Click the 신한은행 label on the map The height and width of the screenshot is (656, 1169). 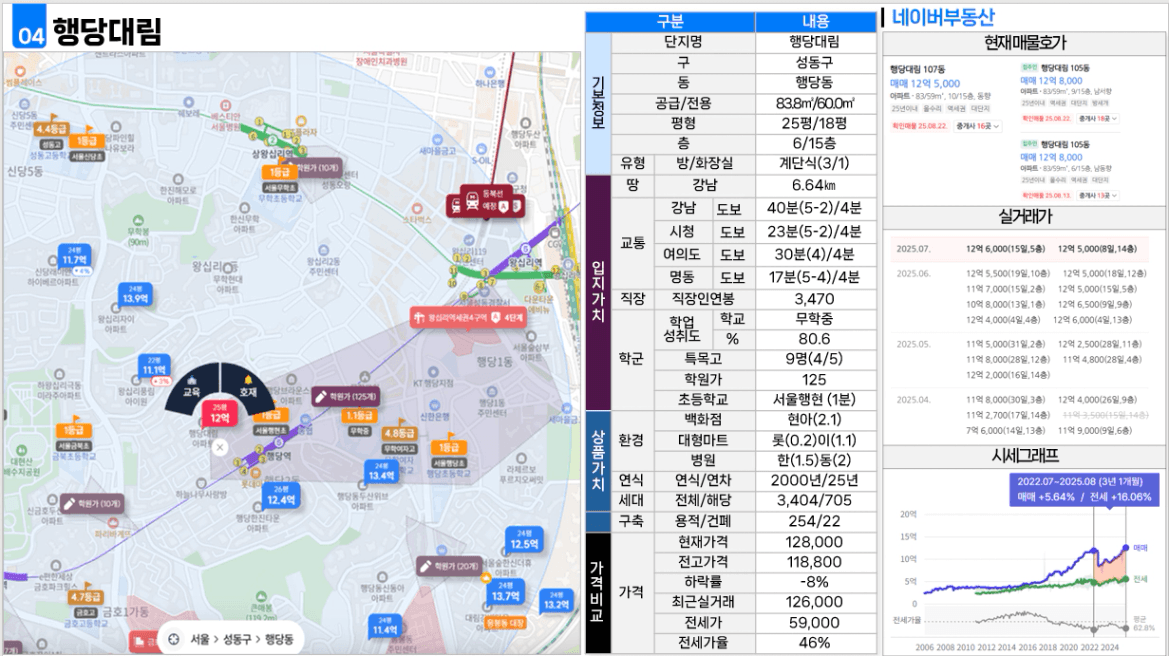[434, 416]
